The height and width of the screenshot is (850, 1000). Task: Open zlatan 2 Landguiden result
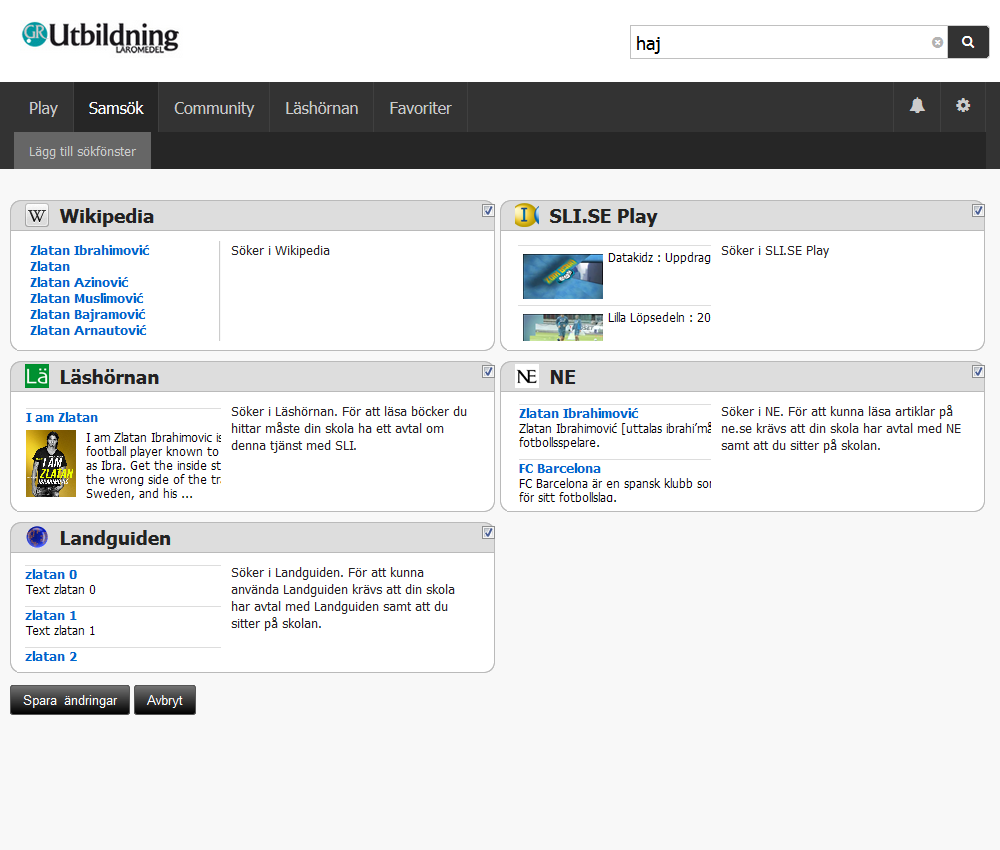[x=51, y=656]
